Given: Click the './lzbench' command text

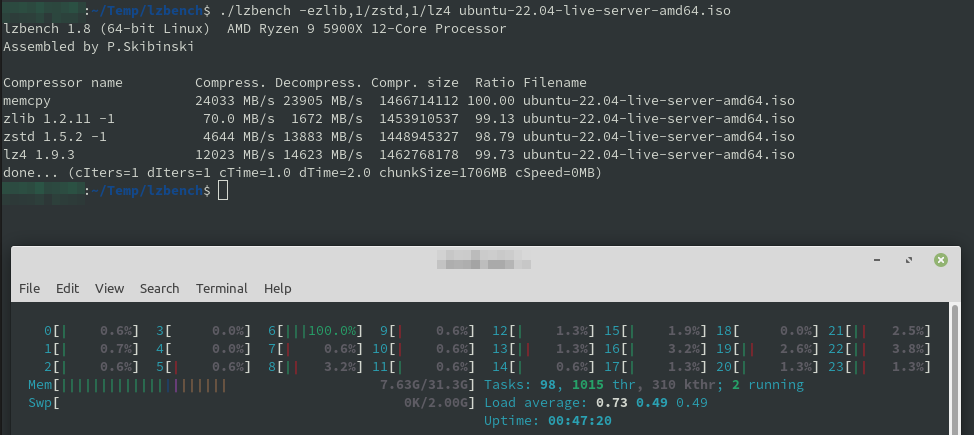Looking at the screenshot, I should 255,11.
